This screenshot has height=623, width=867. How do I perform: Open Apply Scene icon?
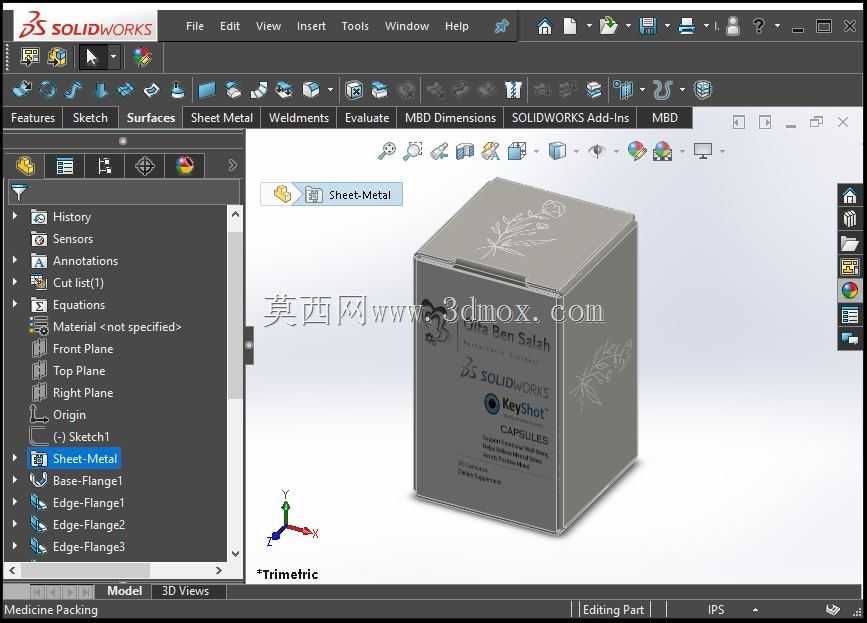click(x=662, y=151)
